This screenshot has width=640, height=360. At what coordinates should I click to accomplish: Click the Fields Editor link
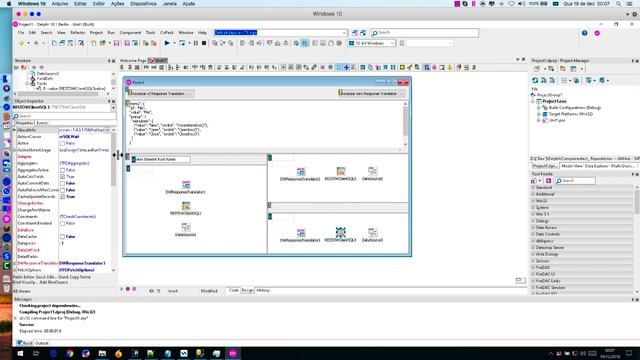coord(22,277)
